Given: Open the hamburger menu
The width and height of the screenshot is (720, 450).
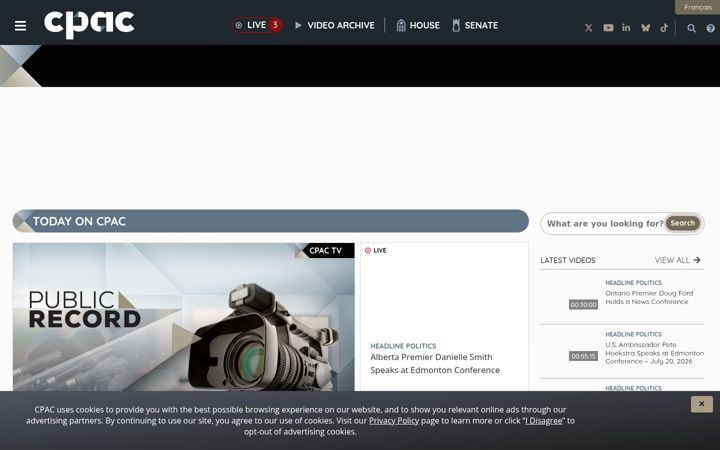Looking at the screenshot, I should (x=20, y=26).
